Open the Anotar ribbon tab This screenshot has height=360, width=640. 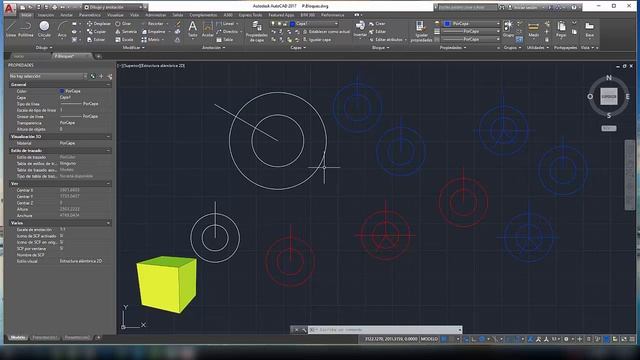66,15
